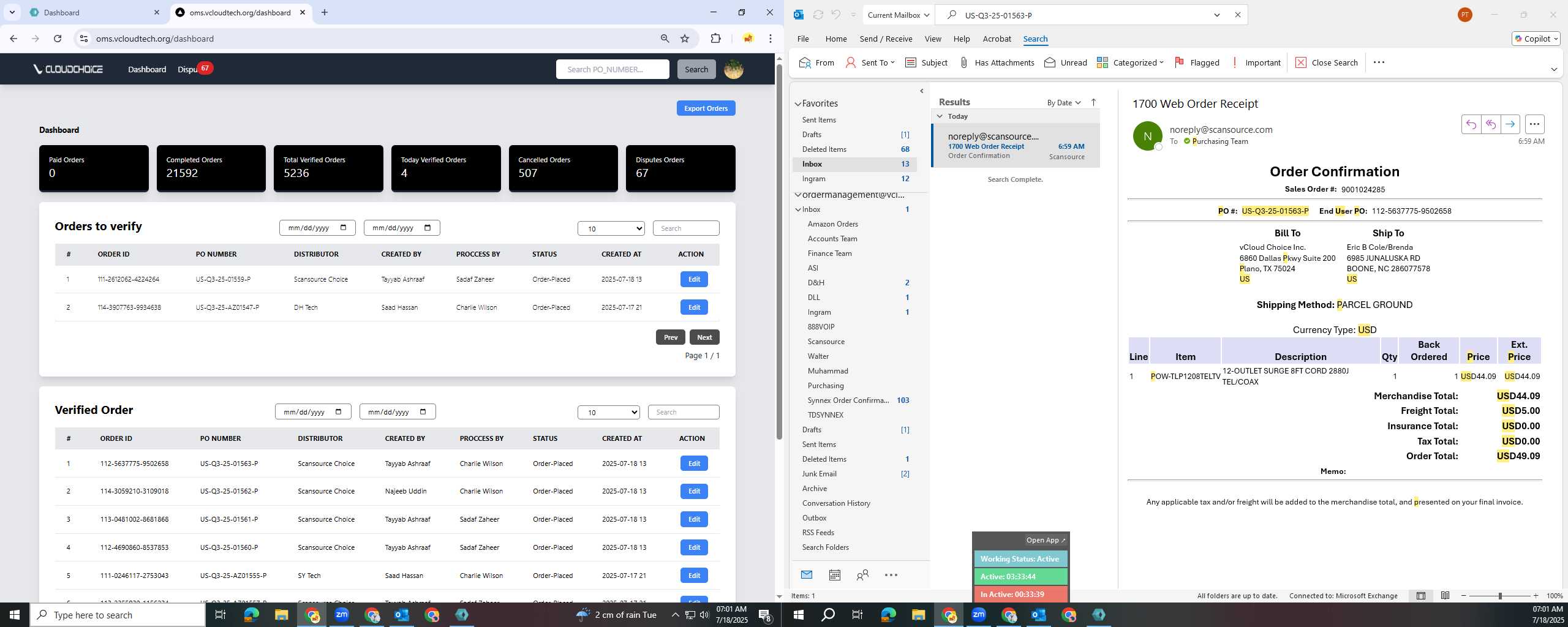The height and width of the screenshot is (627, 1568).
Task: Edit order US-Q3-25-01559-P
Action: [x=694, y=279]
